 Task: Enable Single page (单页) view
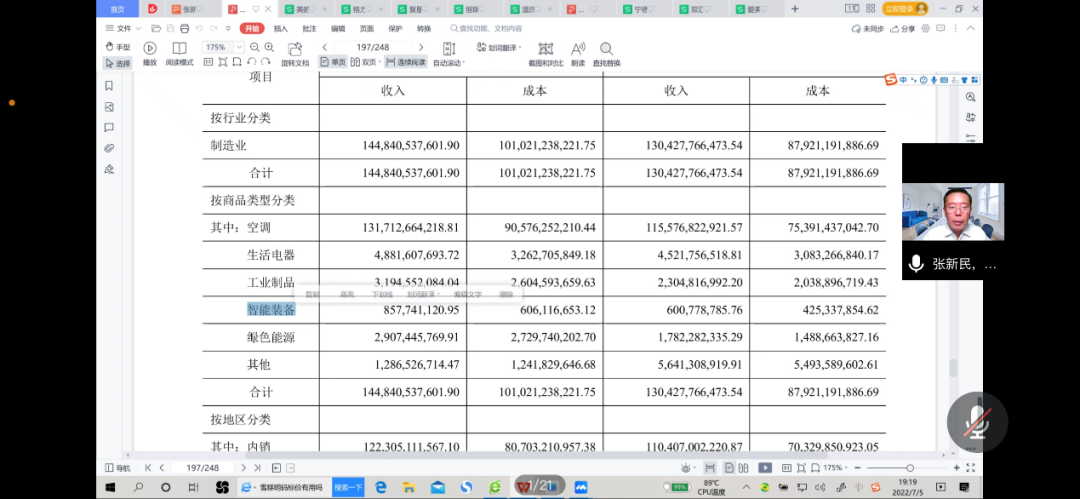point(332,62)
